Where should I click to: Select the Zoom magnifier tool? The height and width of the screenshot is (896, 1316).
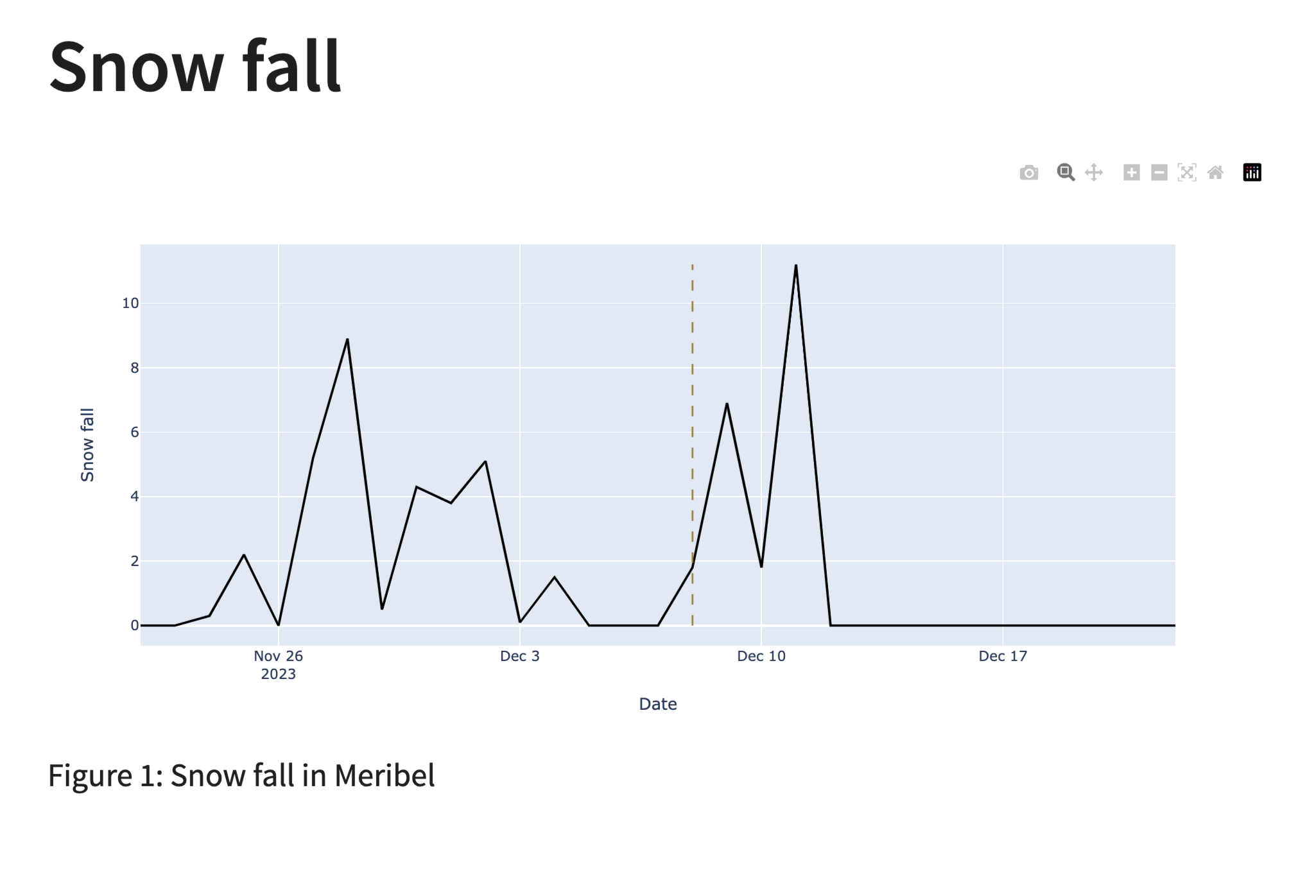[x=1066, y=173]
